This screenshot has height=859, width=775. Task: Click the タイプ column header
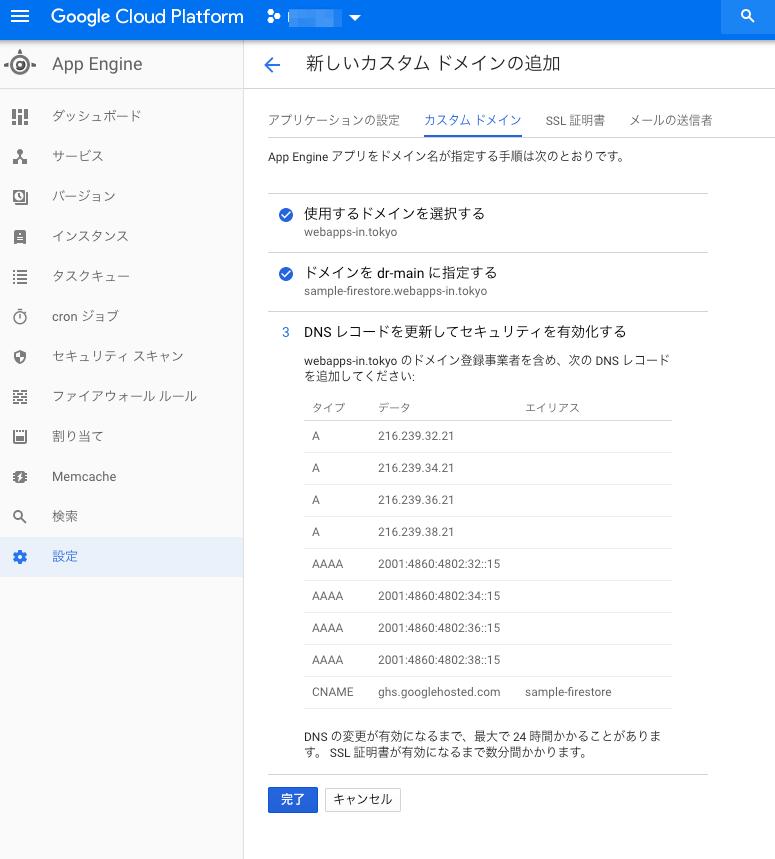click(x=329, y=408)
